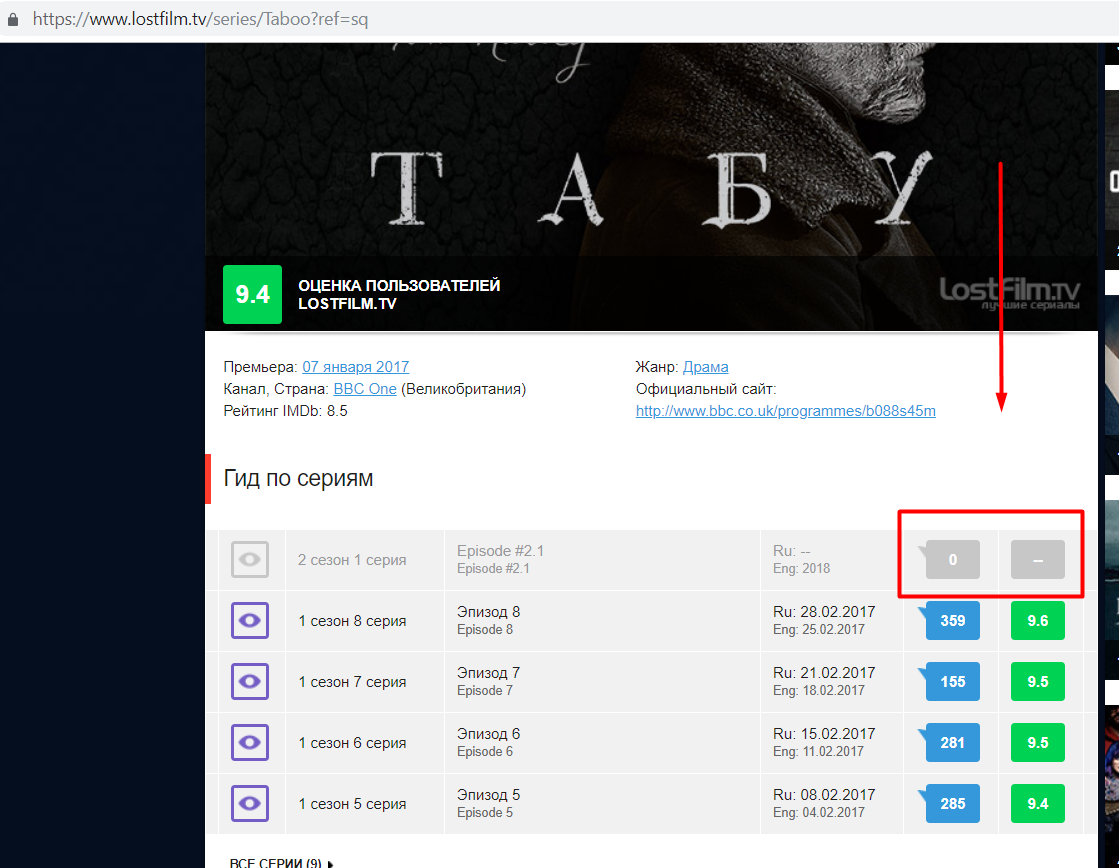Screen dimensions: 1119x868
Task: Click the gray dash rating badge for Episode #2.1
Action: [1038, 560]
